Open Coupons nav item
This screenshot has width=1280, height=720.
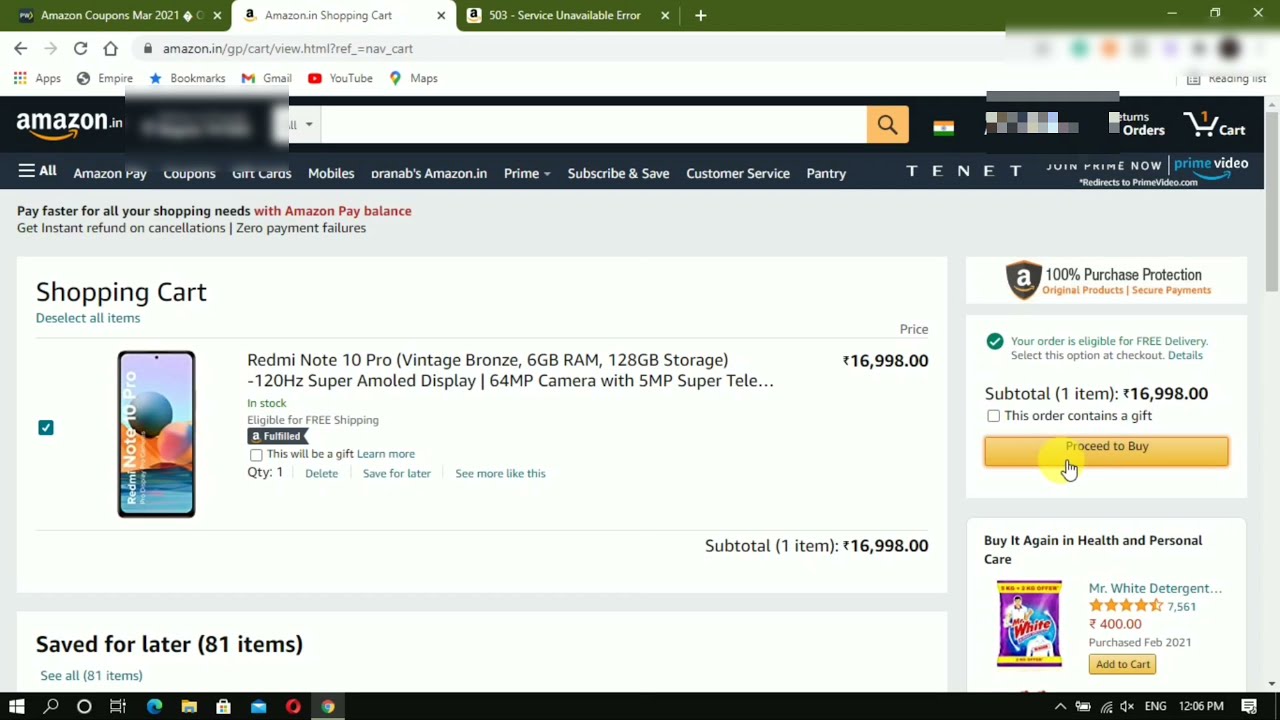(189, 173)
